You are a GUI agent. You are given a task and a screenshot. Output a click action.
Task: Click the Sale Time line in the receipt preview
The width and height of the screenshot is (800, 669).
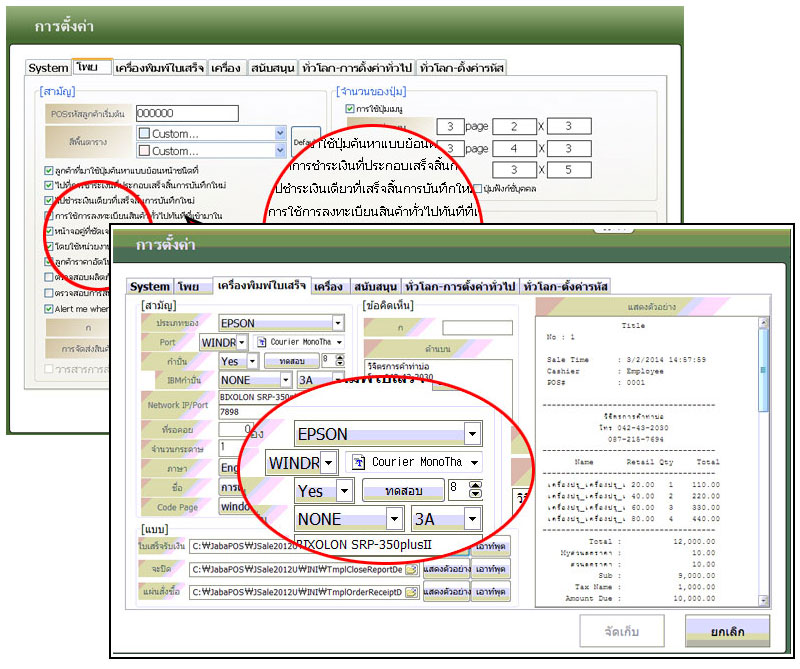pyautogui.click(x=627, y=360)
